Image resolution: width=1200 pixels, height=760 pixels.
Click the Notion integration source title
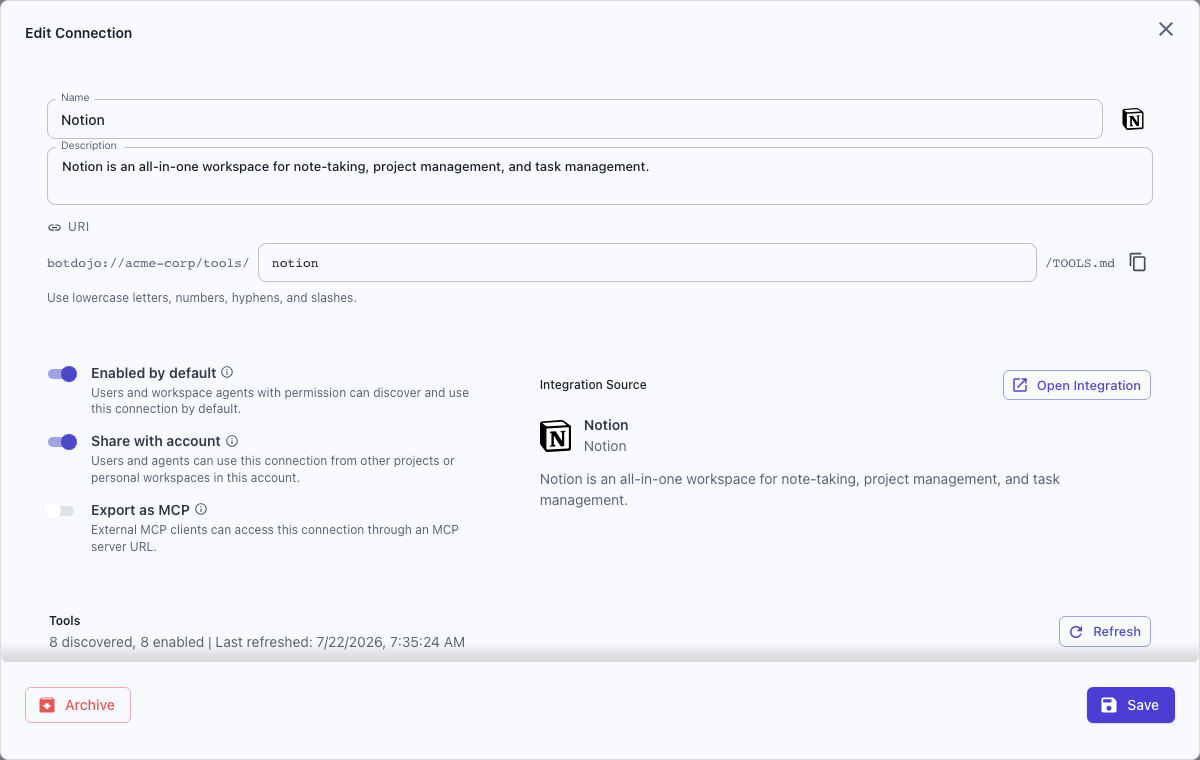[x=606, y=425]
